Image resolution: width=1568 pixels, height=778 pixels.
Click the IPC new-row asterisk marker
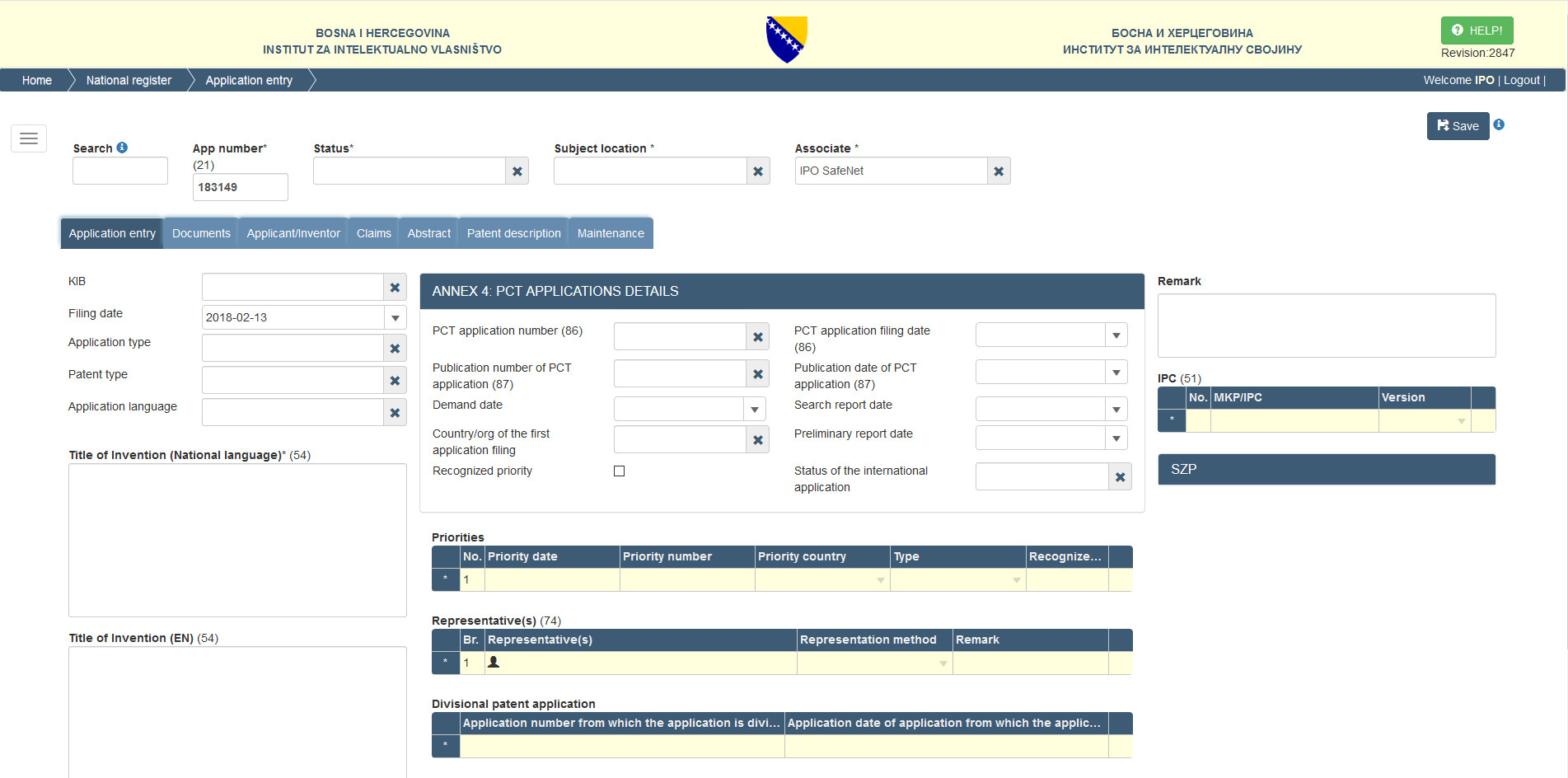click(1172, 420)
